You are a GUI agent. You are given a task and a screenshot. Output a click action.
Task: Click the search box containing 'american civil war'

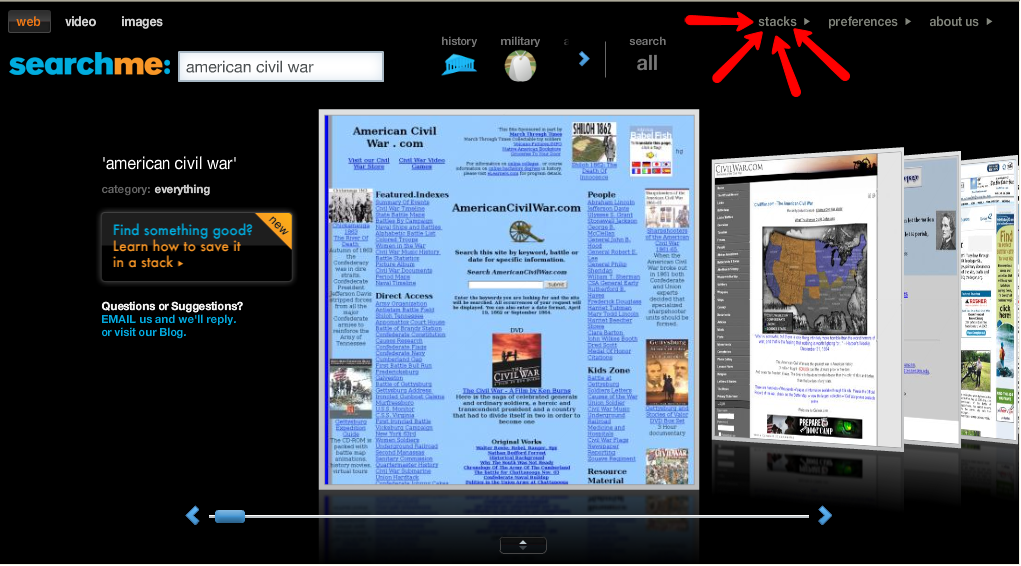point(281,67)
